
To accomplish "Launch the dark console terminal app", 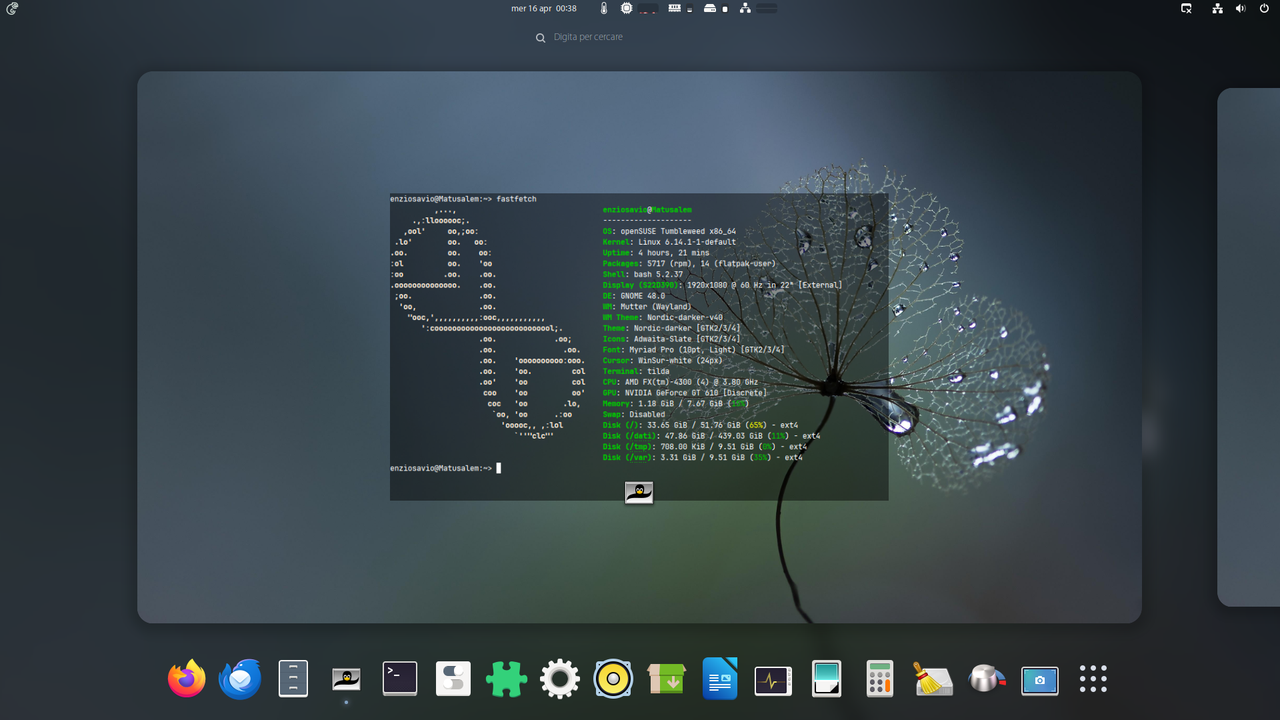I will point(399,678).
